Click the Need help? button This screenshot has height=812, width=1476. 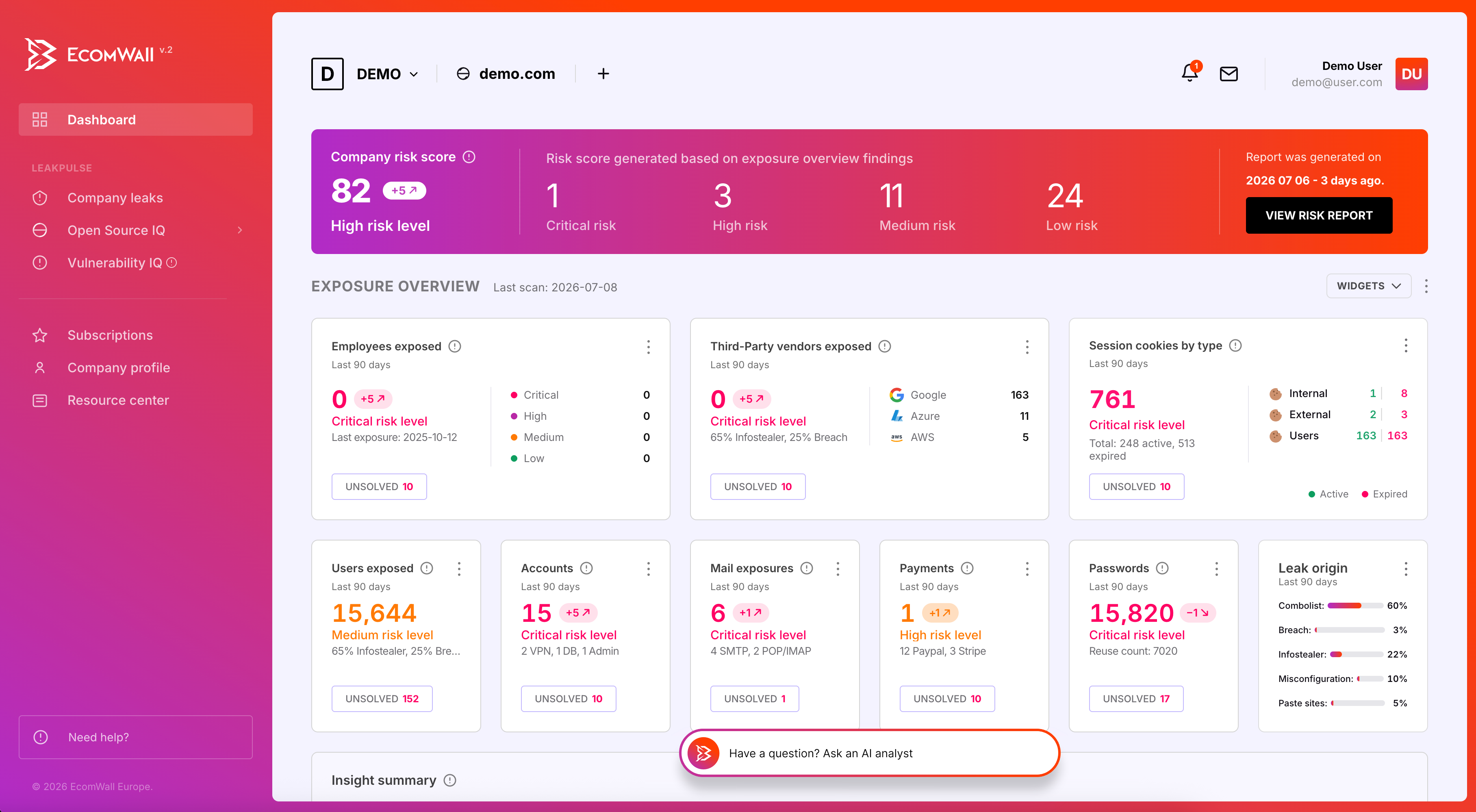[x=135, y=737]
